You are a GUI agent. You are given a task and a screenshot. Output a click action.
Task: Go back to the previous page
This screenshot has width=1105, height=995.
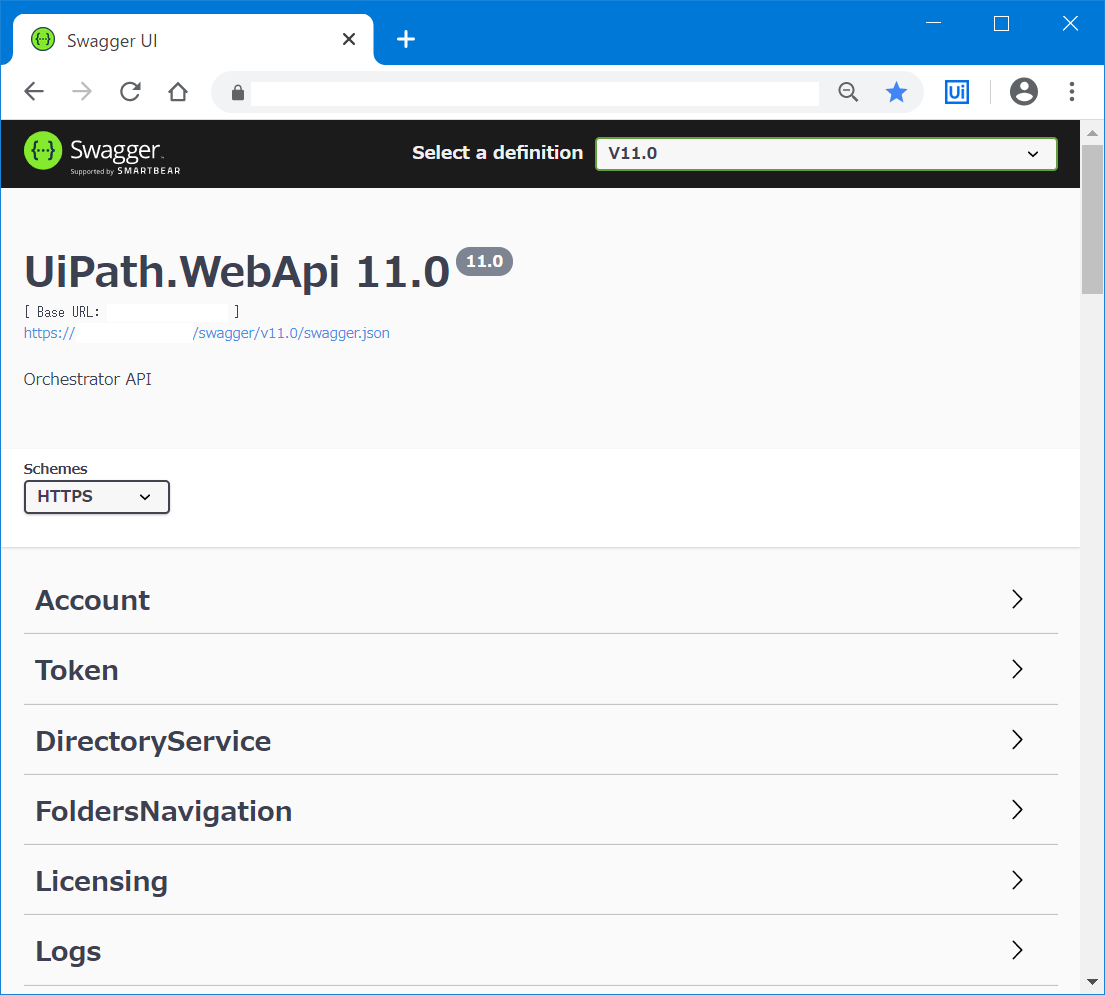tap(34, 92)
